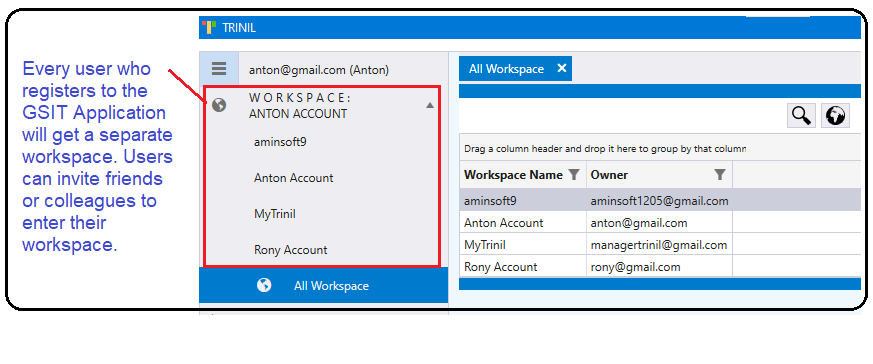Sort by Owner column header
Screen dimensions: 873x364
tap(609, 175)
